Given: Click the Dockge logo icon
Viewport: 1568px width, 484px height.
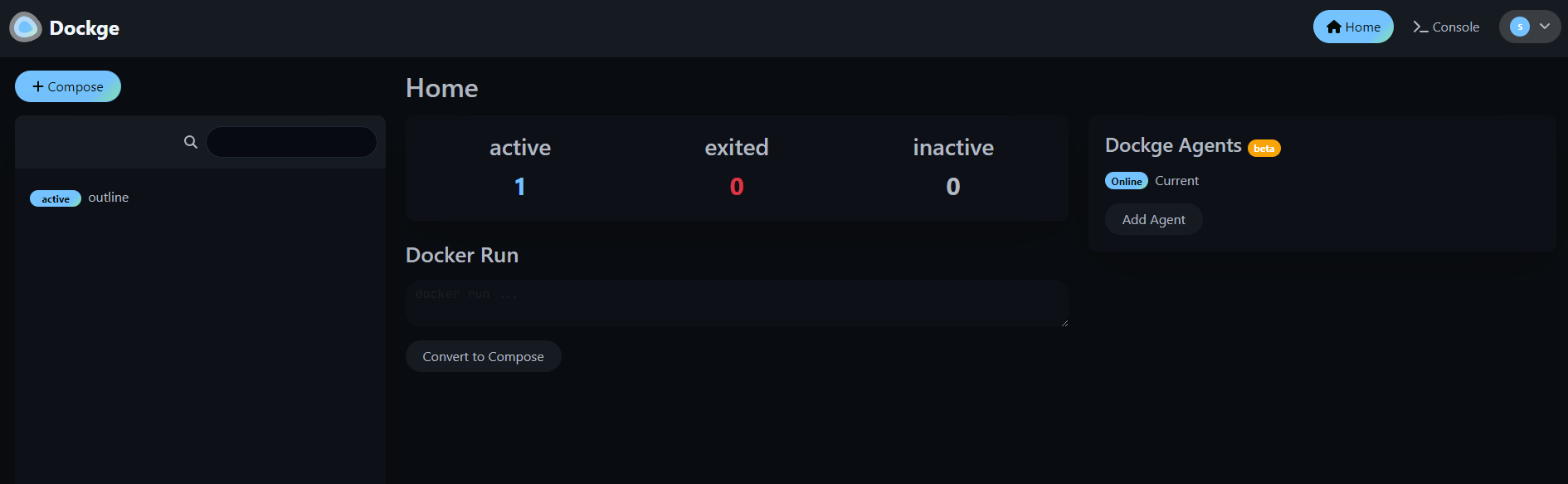Looking at the screenshot, I should [26, 27].
